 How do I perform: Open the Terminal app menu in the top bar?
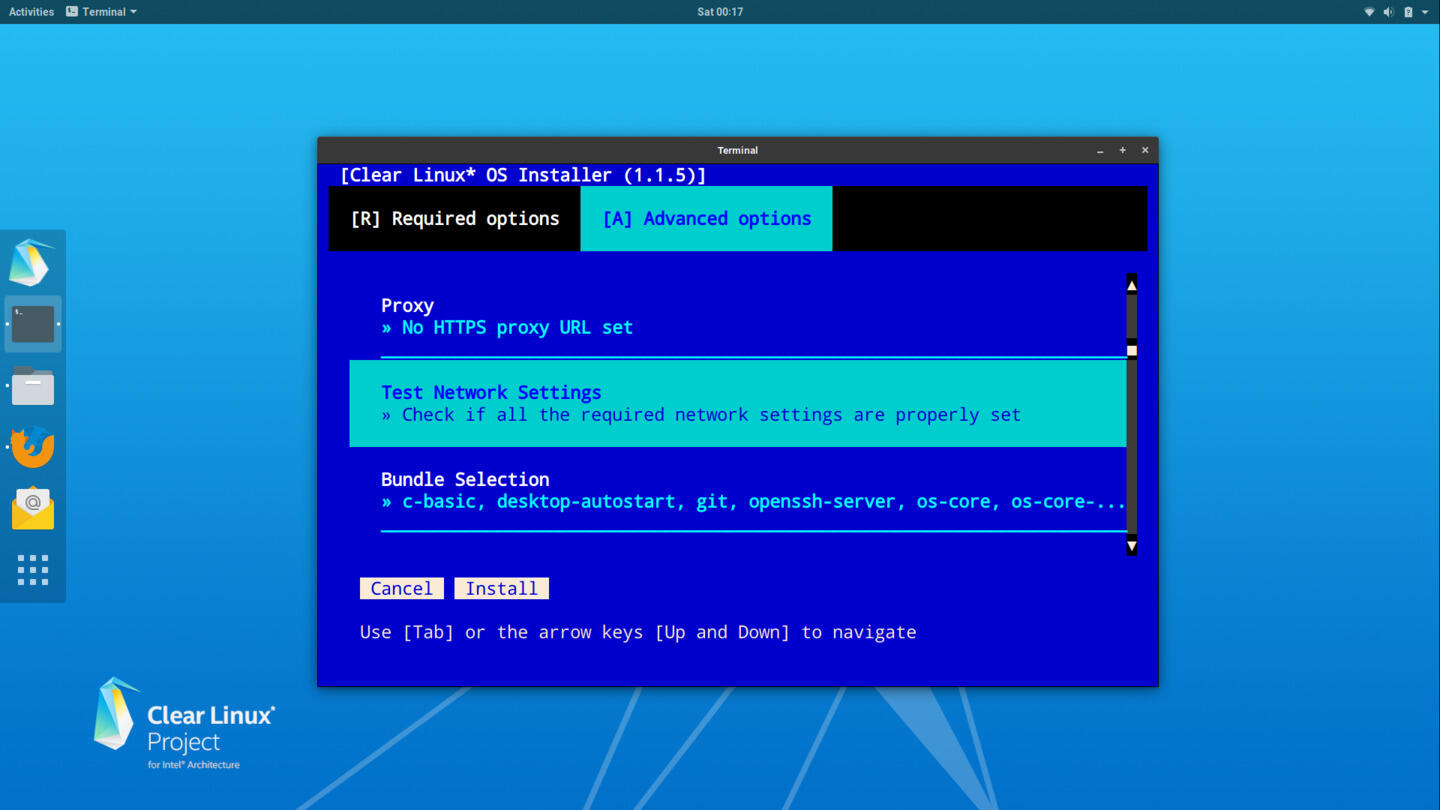tap(101, 12)
